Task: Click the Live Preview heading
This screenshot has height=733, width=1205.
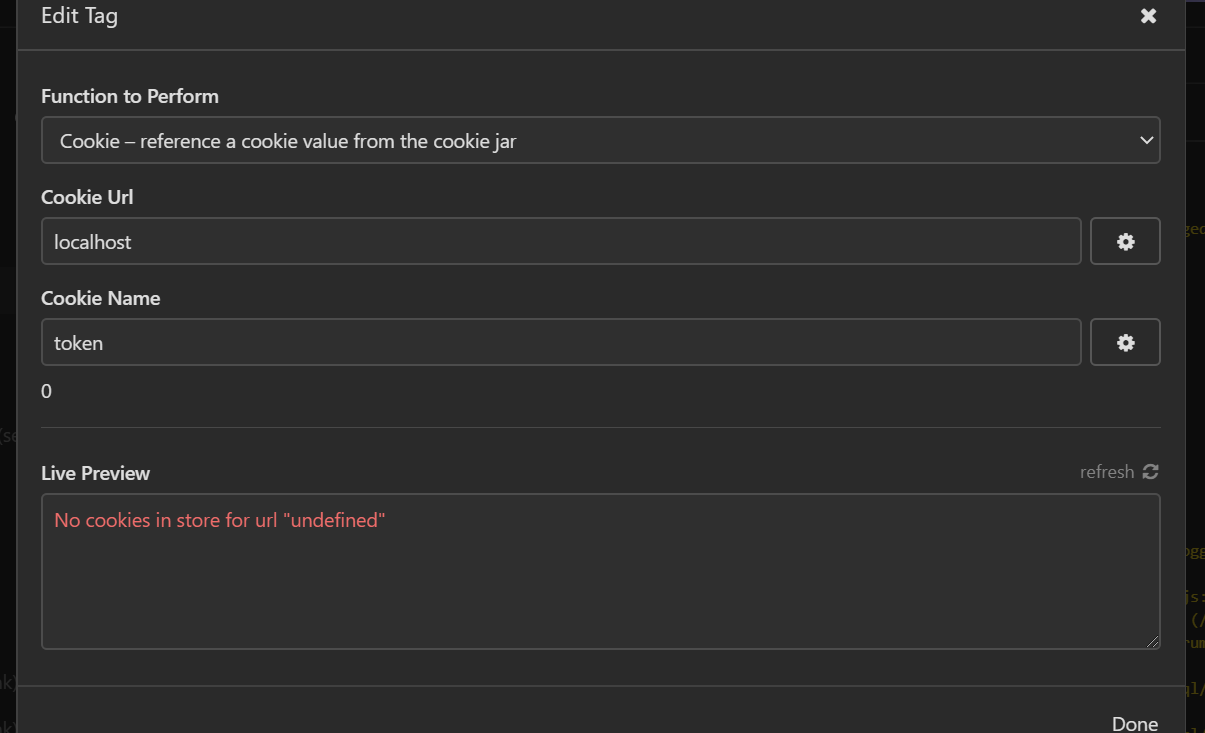Action: [95, 472]
